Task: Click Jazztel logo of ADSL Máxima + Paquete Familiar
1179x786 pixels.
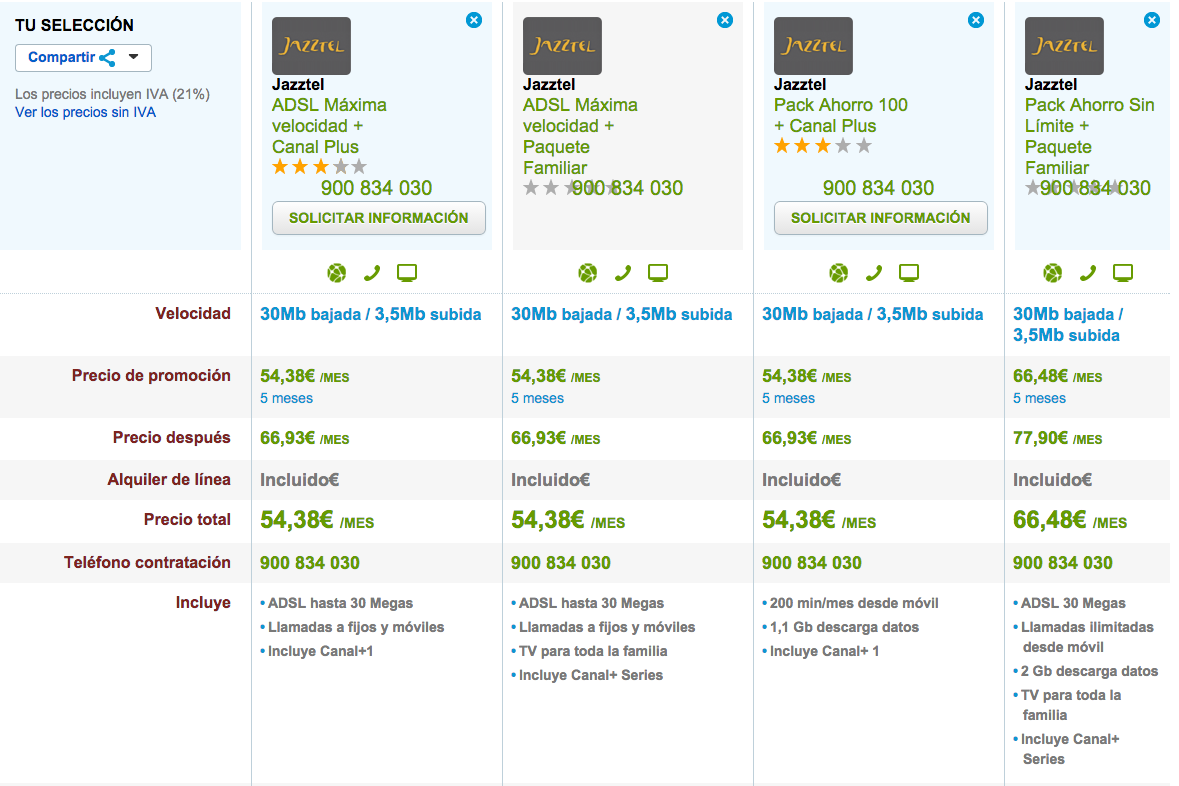Action: [562, 46]
